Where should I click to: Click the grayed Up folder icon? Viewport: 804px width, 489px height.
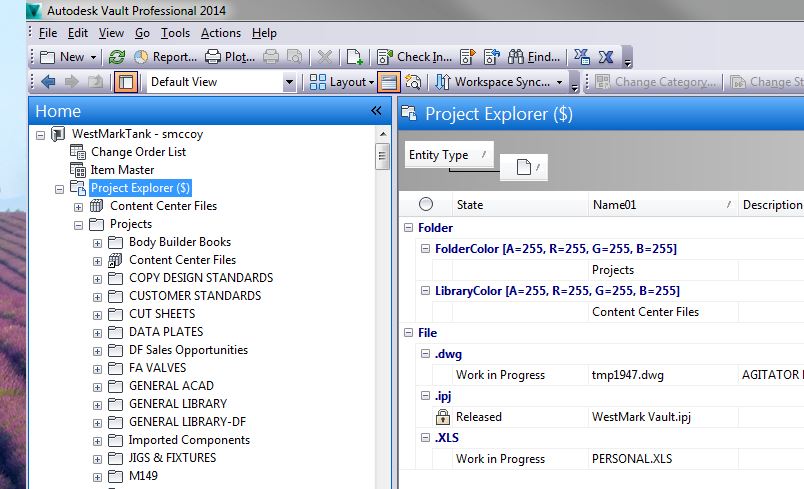[x=95, y=82]
